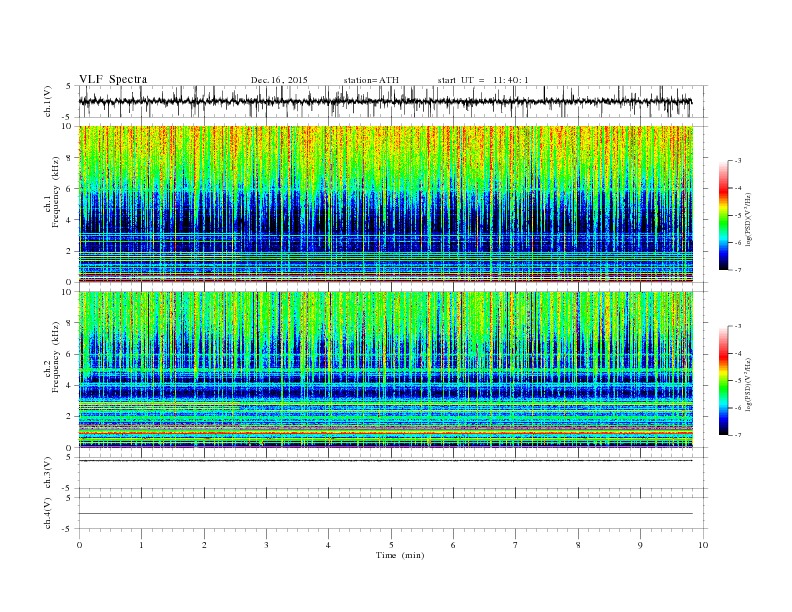Viewport: 792px width, 612px height.
Task: Click the "ch.4(V)" axis label
Action: click(48, 513)
